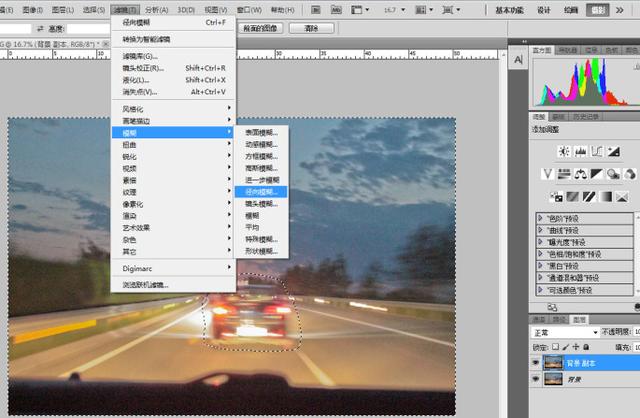The height and width of the screenshot is (418, 640).
Task: Add a Curves adjustment icon
Action: (x=597, y=151)
